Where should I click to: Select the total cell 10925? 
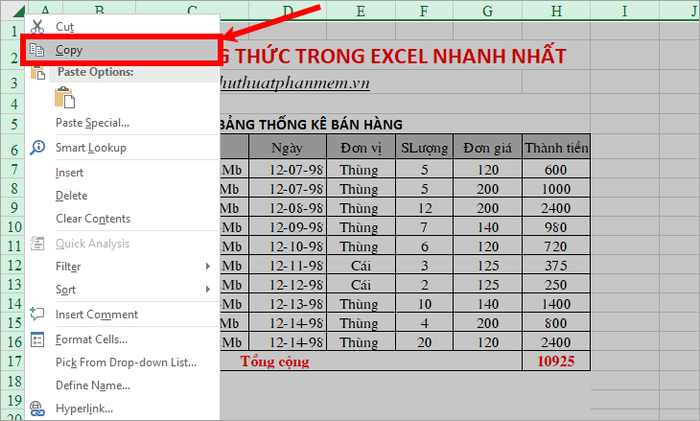click(x=556, y=361)
